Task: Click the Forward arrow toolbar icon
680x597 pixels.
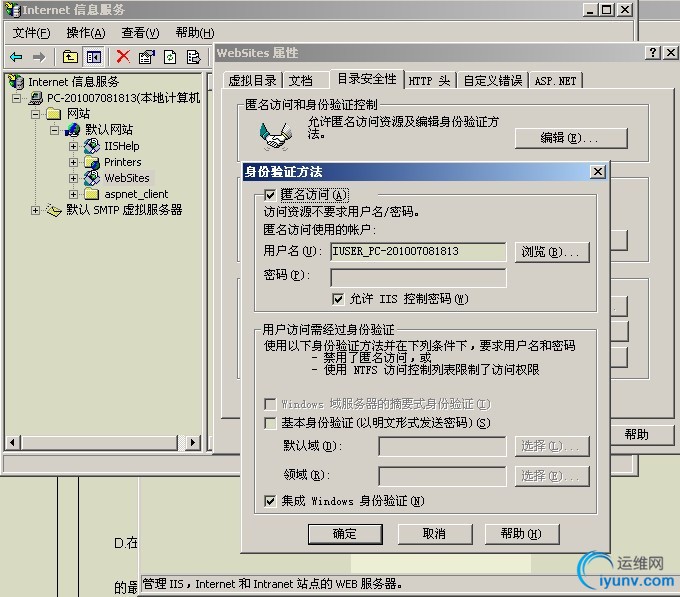Action: pyautogui.click(x=39, y=57)
